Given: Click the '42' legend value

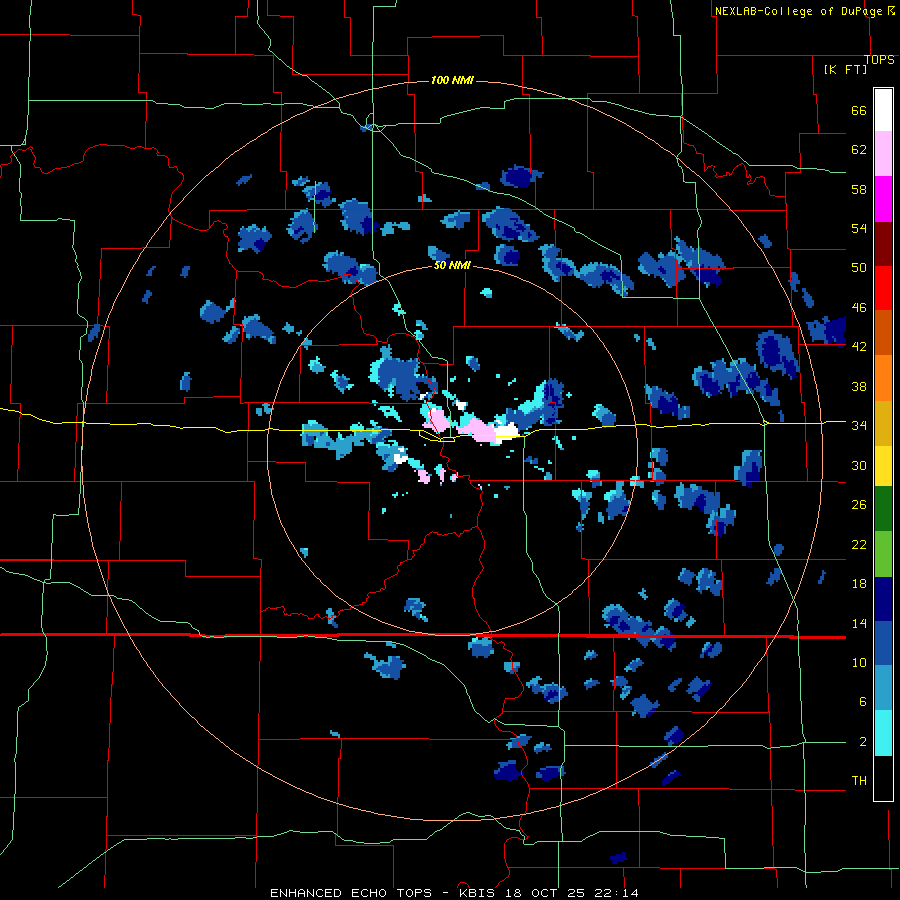Looking at the screenshot, I should pos(859,346).
